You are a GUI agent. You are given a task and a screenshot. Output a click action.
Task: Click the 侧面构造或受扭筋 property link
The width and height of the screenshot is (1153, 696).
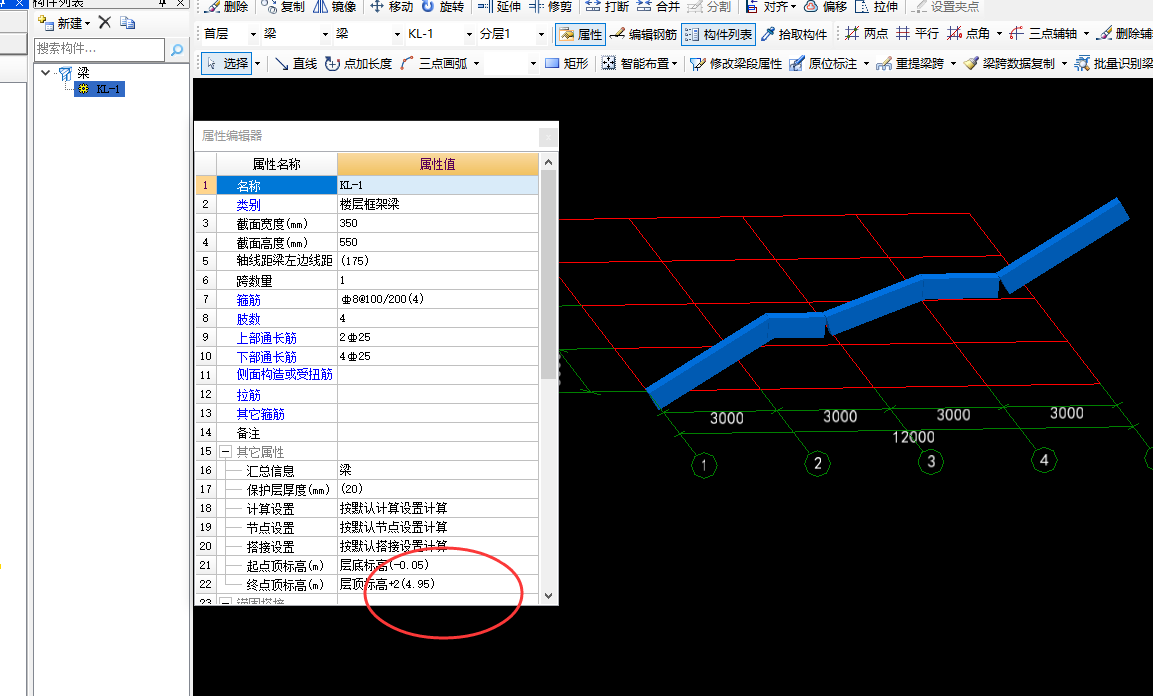coord(285,375)
